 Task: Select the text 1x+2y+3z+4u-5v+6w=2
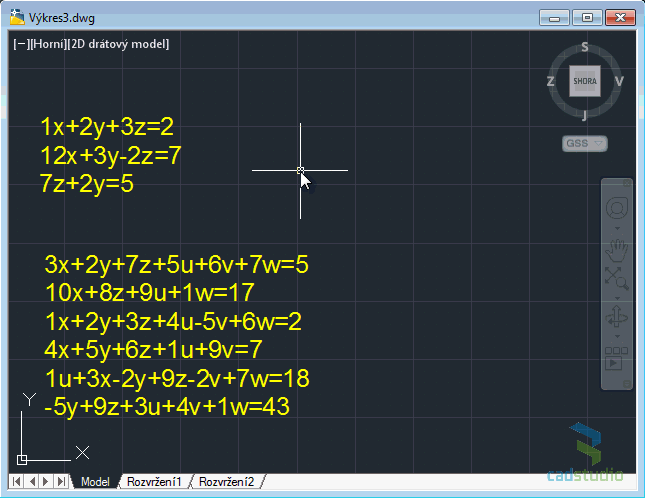point(173,321)
